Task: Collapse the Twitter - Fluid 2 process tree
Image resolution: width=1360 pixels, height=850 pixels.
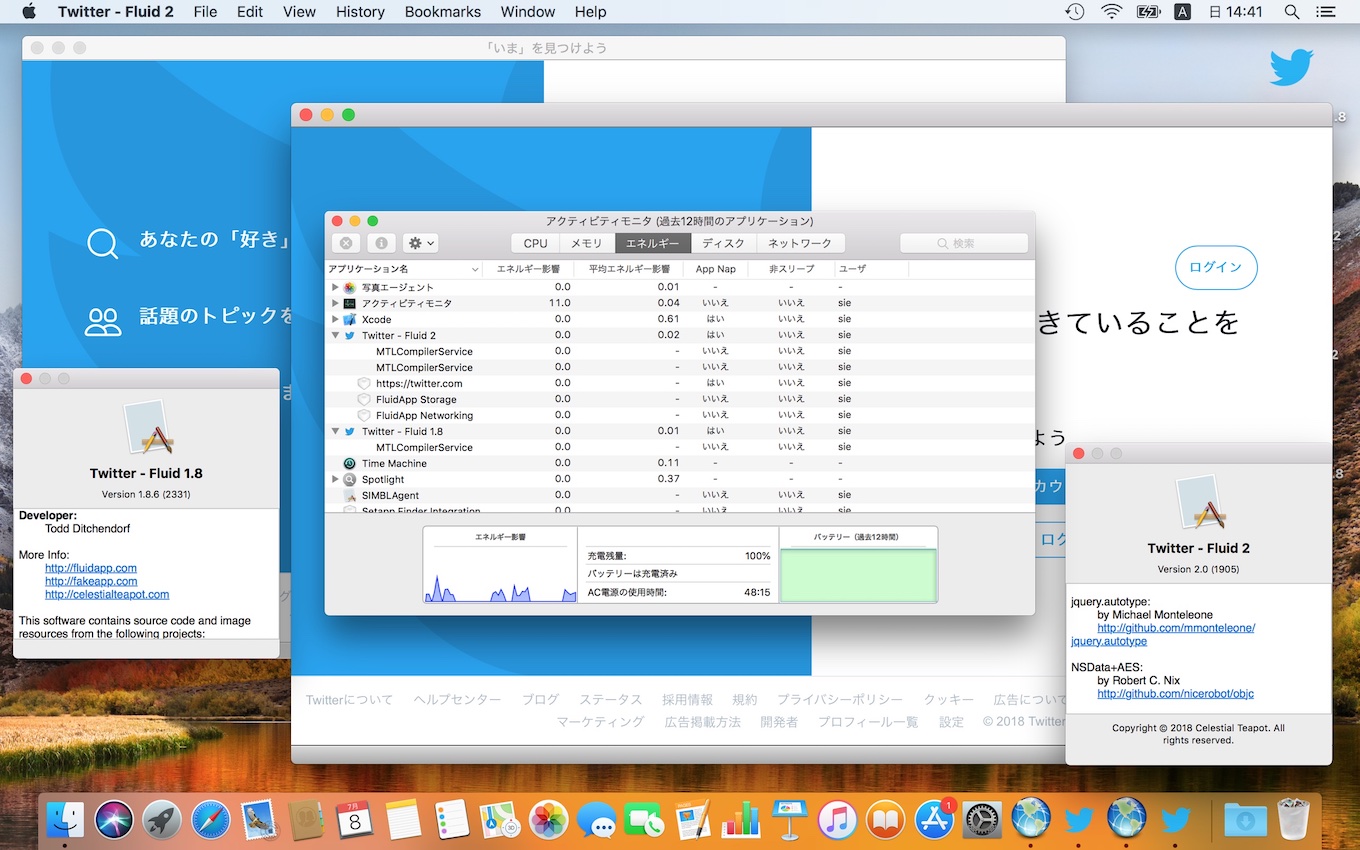Action: [334, 335]
